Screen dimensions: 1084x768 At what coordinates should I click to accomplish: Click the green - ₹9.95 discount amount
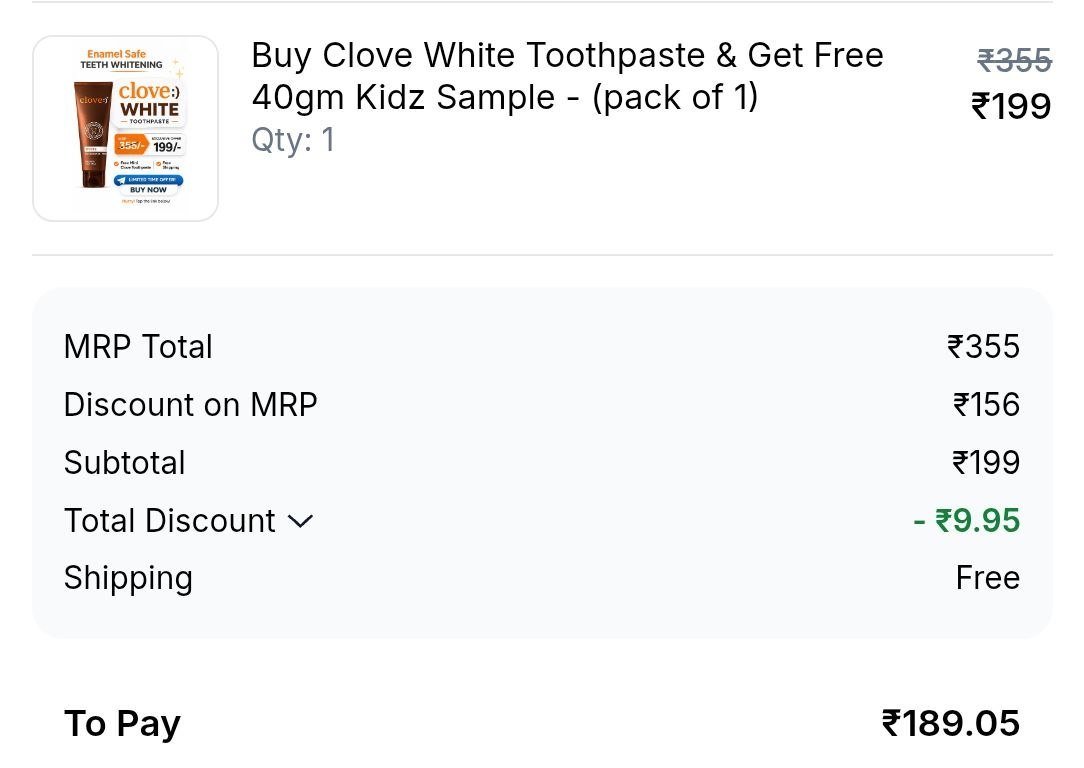[966, 520]
